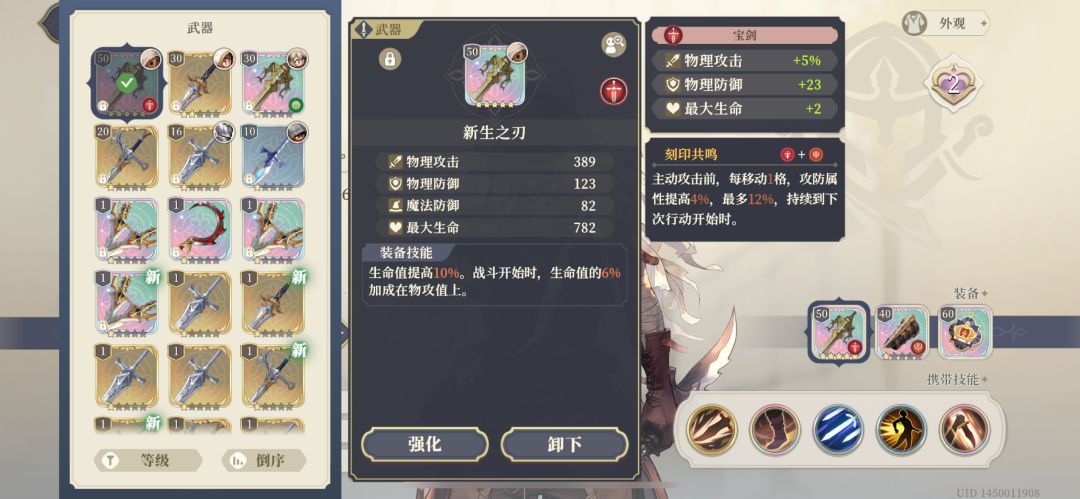Image resolution: width=1080 pixels, height=499 pixels.
Task: Toggle the weapon lock icon
Action: tap(390, 59)
